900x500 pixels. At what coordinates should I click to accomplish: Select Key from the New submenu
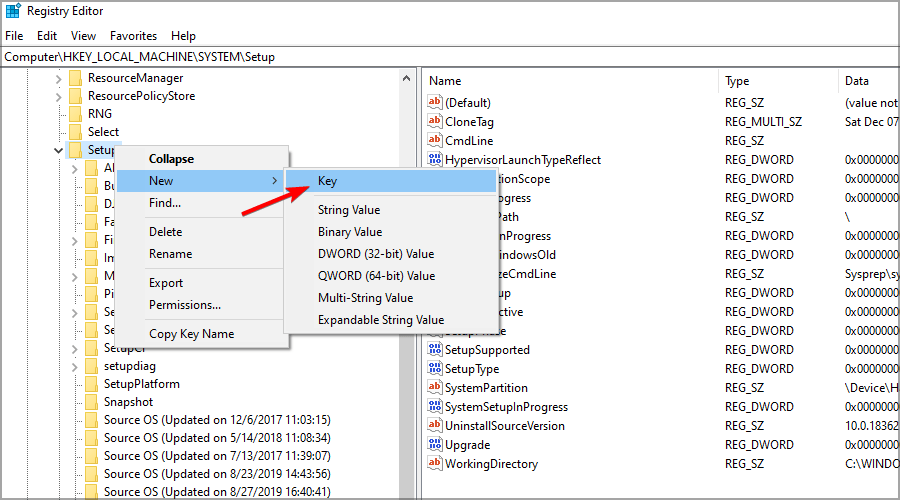click(x=327, y=181)
